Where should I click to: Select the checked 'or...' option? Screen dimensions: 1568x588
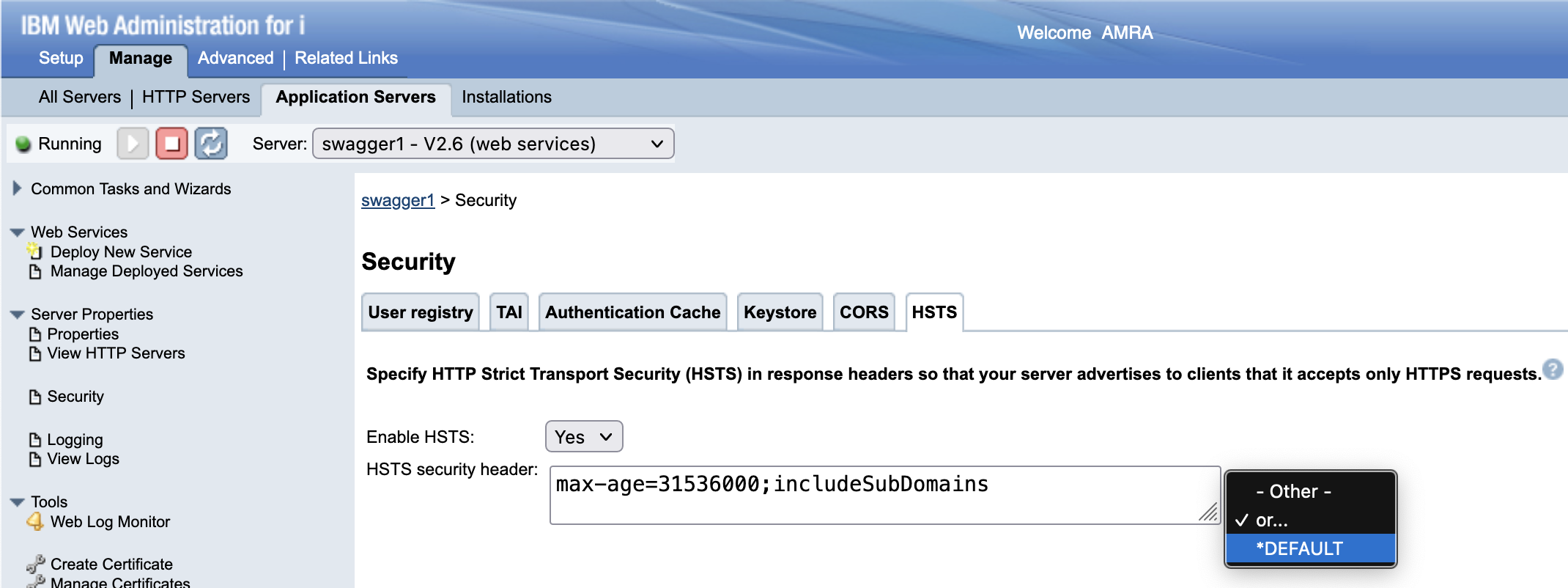click(x=1311, y=520)
